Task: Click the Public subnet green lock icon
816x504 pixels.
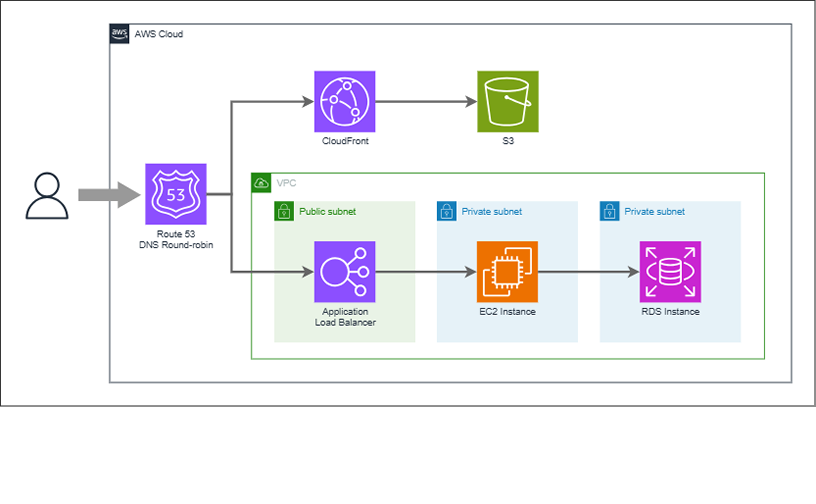Action: pyautogui.click(x=284, y=211)
